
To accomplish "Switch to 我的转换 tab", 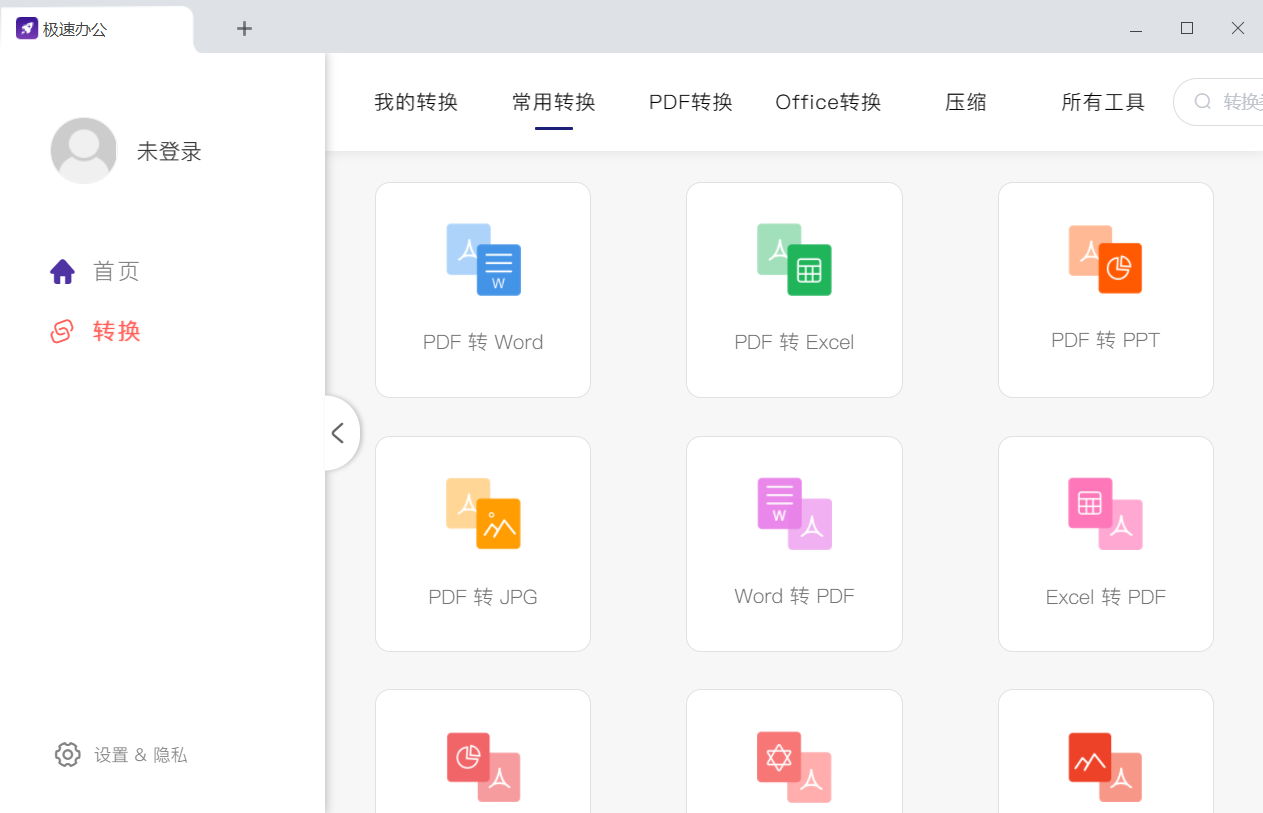I will 416,102.
